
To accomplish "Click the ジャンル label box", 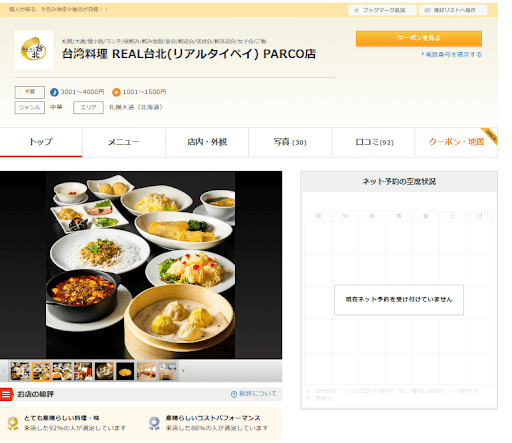I will 30,107.
